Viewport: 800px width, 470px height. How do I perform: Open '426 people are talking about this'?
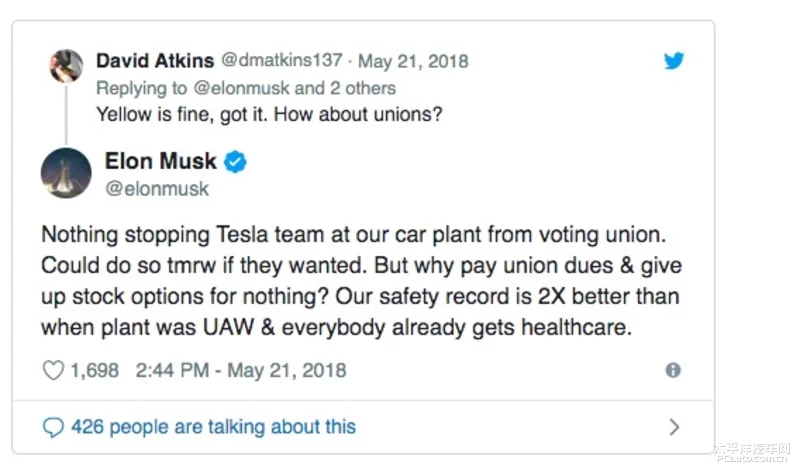(213, 427)
